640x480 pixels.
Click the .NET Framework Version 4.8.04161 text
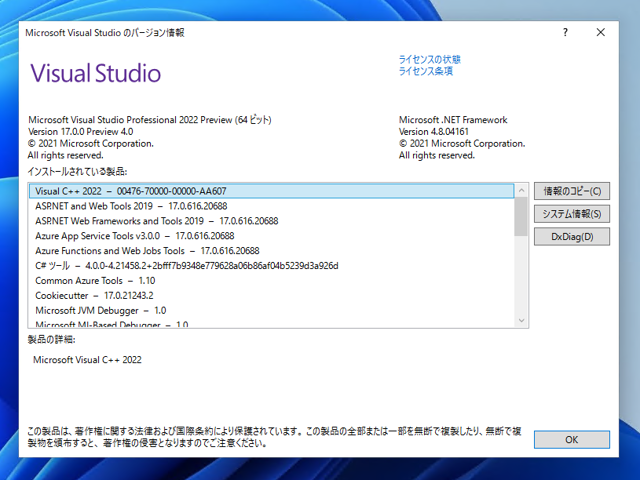(x=433, y=132)
